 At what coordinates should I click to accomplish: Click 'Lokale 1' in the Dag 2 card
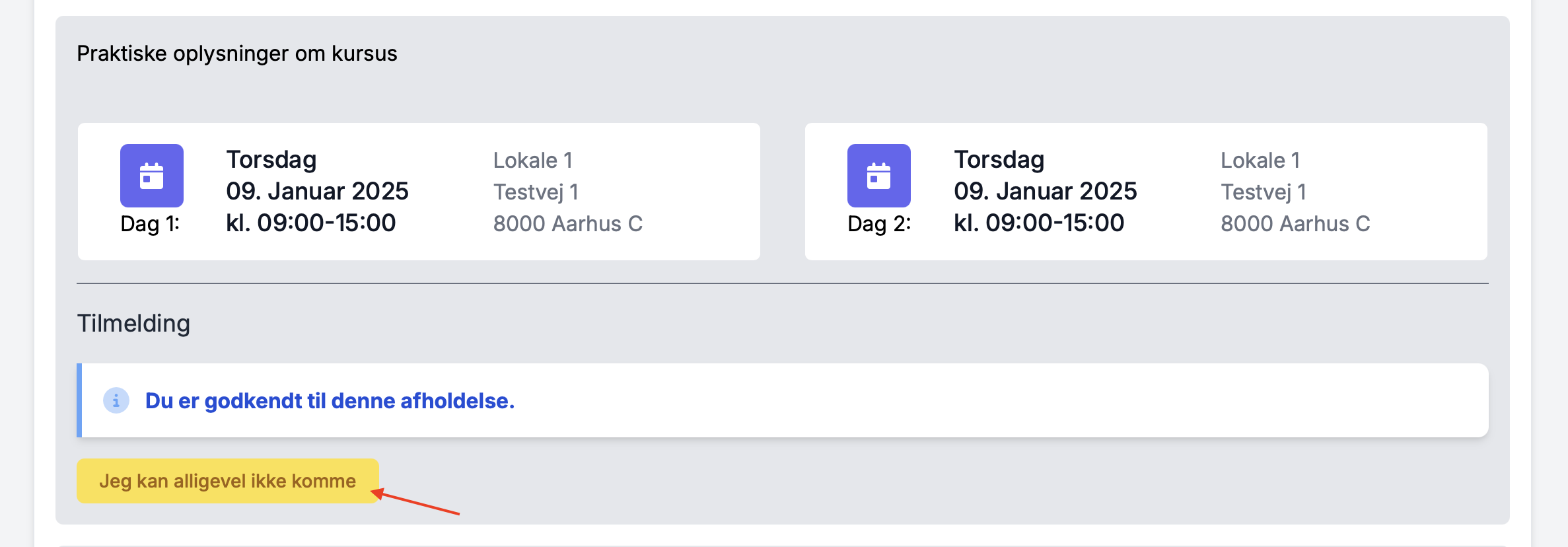pos(1260,161)
